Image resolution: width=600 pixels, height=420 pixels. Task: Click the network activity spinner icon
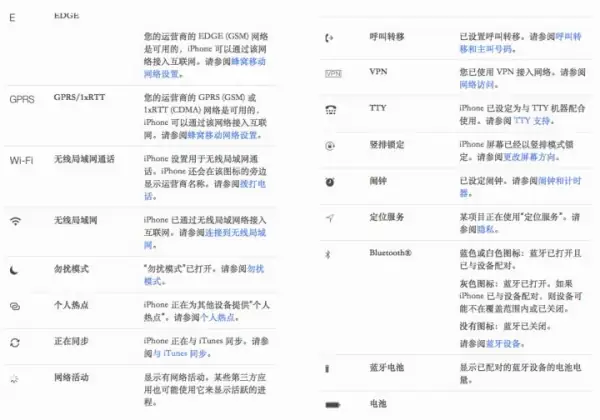[14, 379]
